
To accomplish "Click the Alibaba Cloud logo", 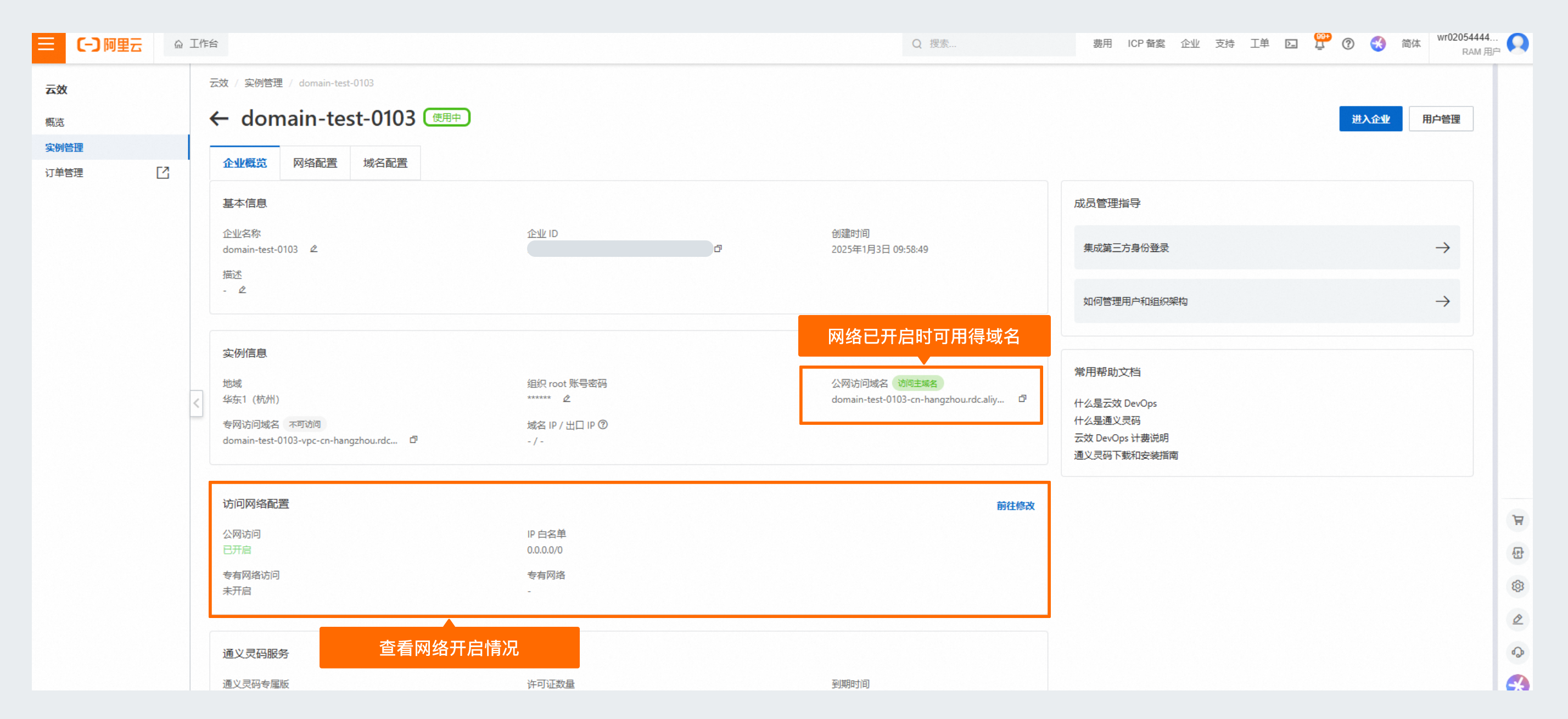I will click(110, 44).
